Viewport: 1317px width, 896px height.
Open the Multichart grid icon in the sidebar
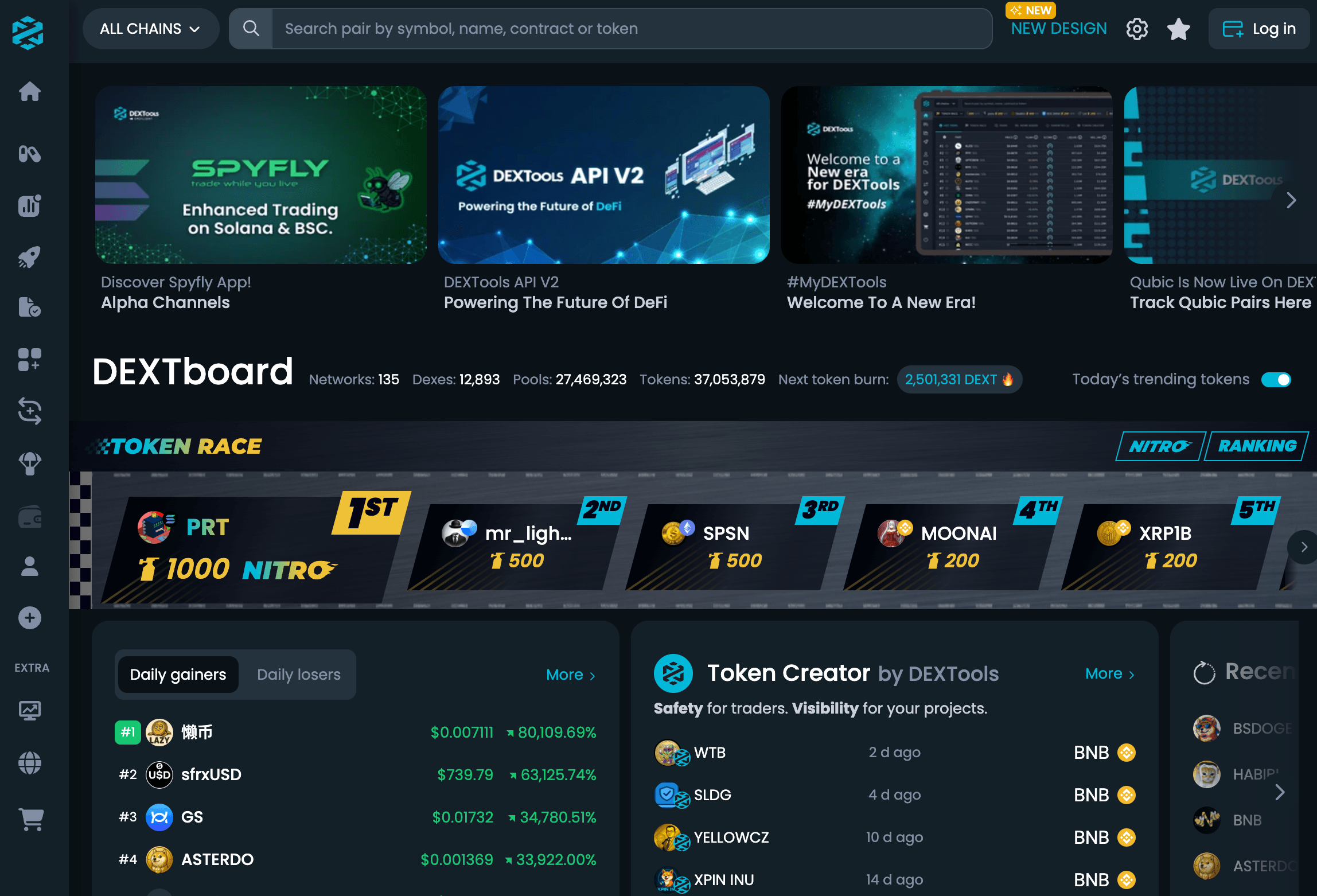pos(30,360)
